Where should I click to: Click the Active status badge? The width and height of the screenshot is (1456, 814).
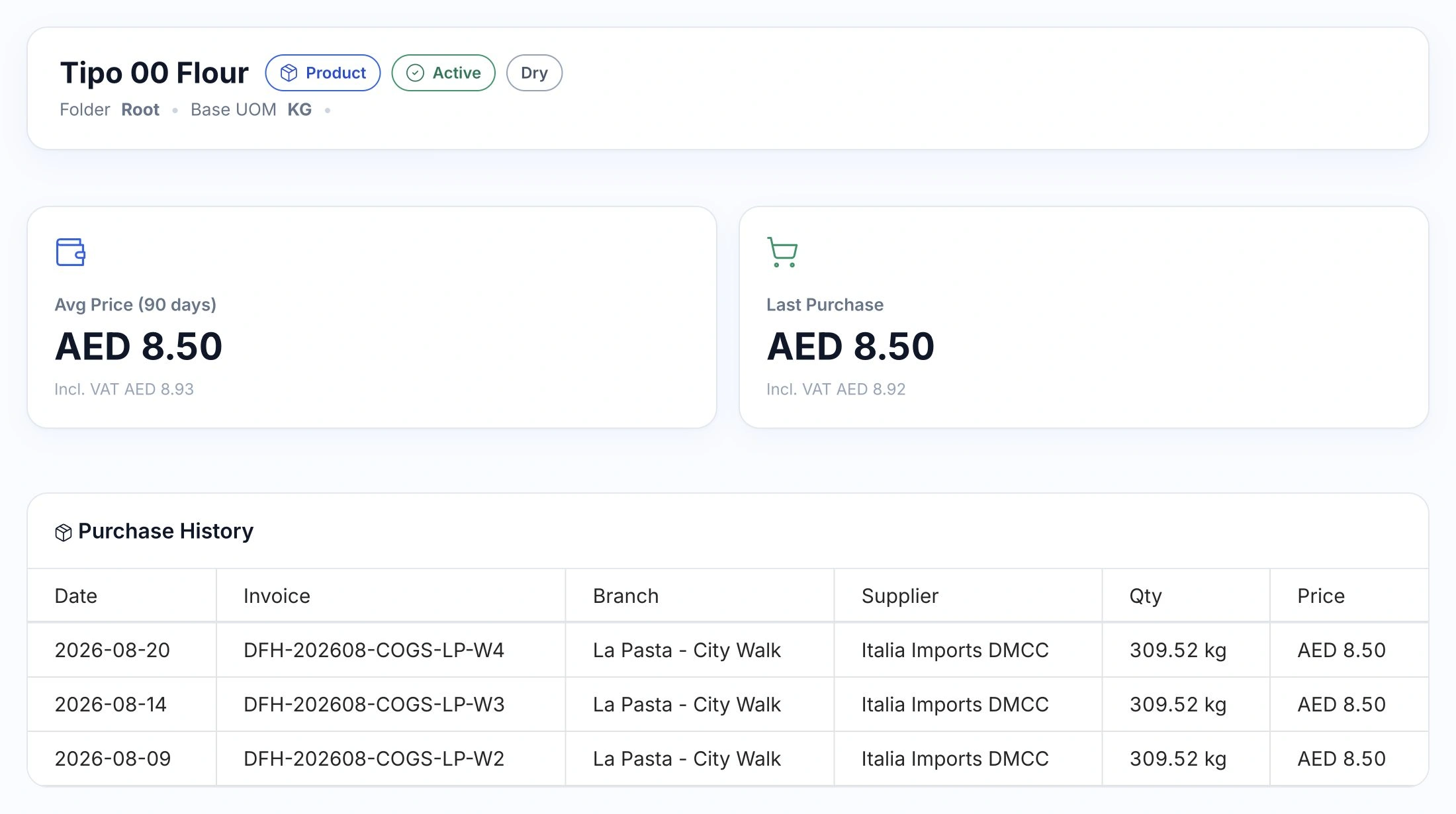point(443,73)
